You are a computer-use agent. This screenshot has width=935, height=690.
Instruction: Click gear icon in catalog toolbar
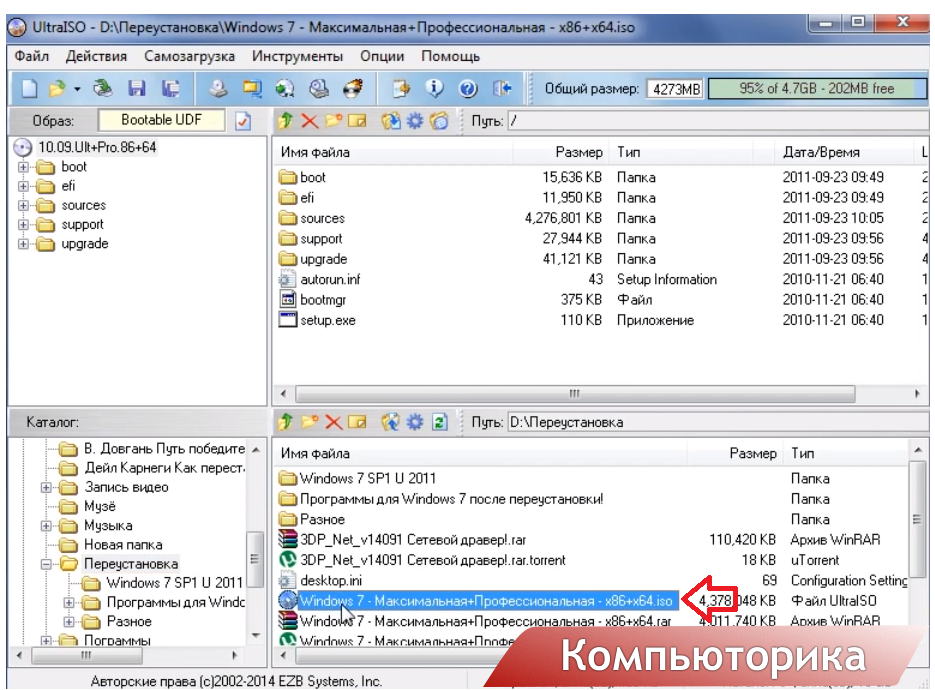click(415, 422)
